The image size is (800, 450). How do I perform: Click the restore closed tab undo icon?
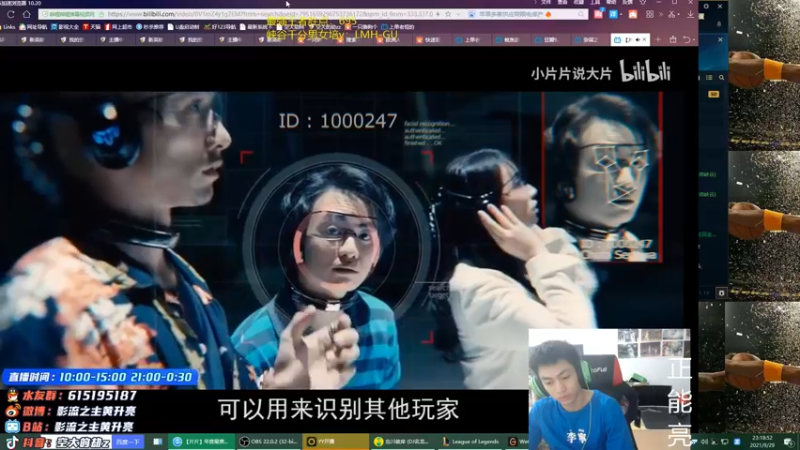[x=687, y=39]
